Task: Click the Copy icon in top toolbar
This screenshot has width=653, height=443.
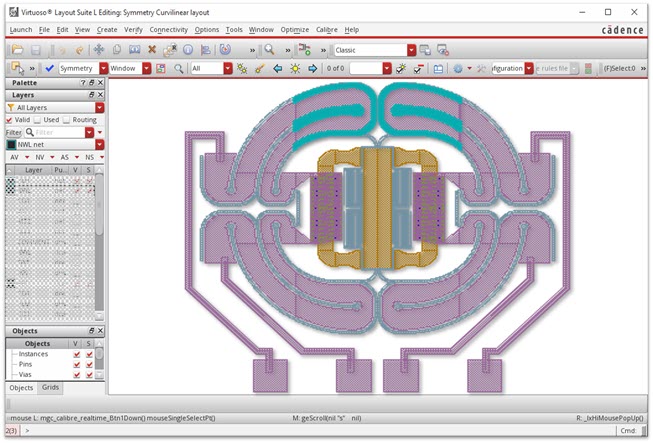Action: pyautogui.click(x=117, y=49)
